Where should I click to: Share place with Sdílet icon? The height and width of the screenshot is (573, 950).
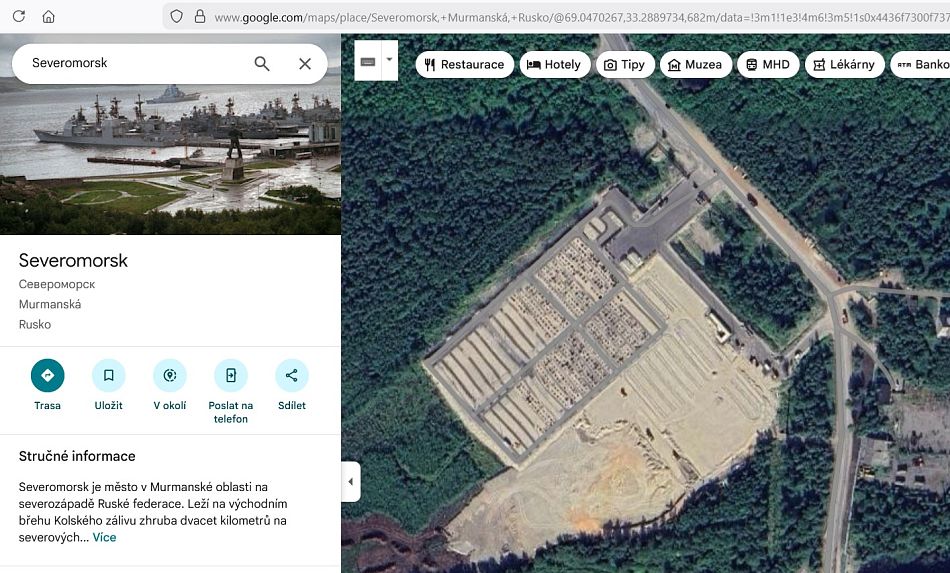pos(292,376)
